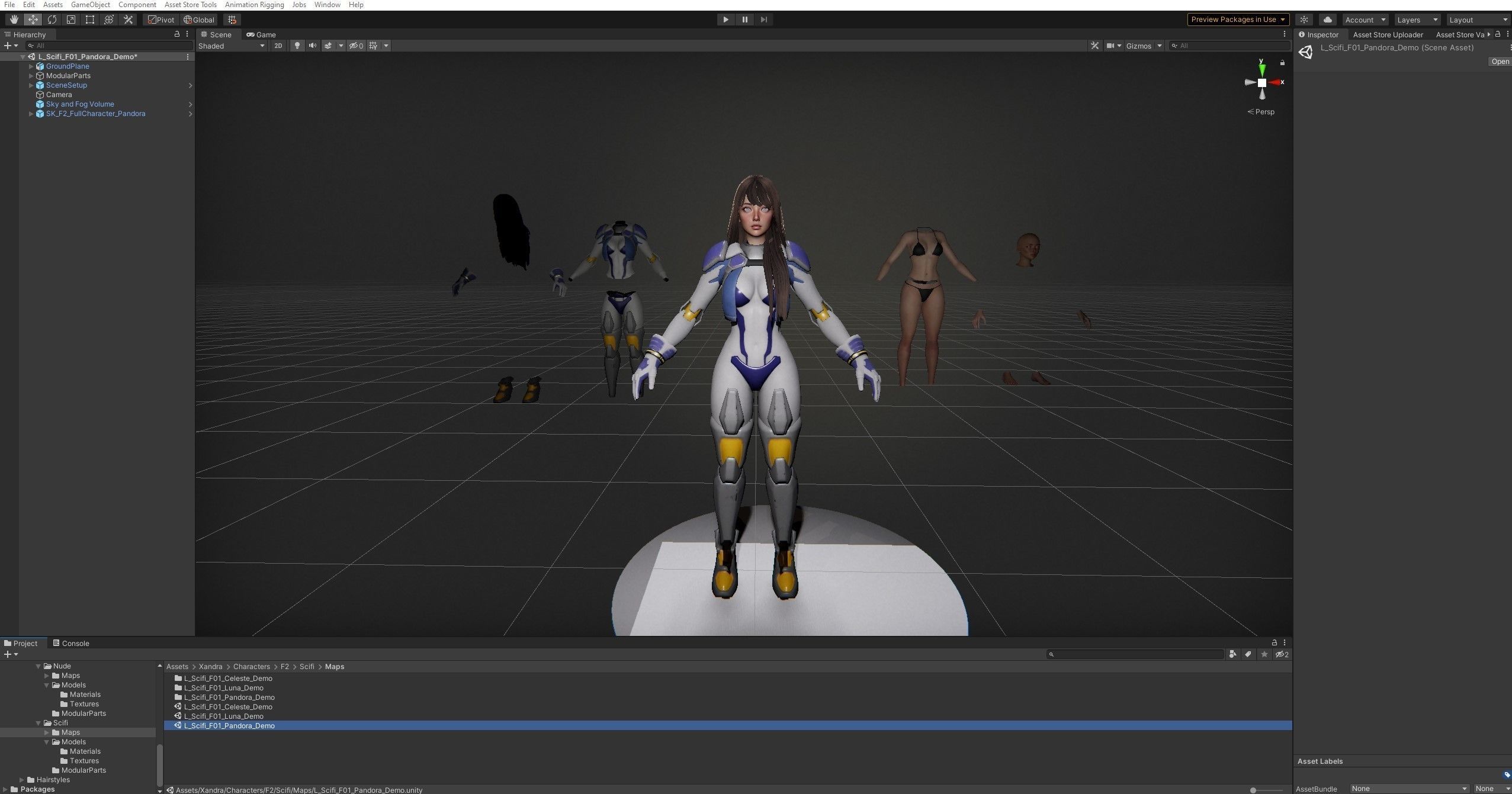The width and height of the screenshot is (1512, 794).
Task: Search by type icon in Project panel
Action: [x=1232, y=654]
